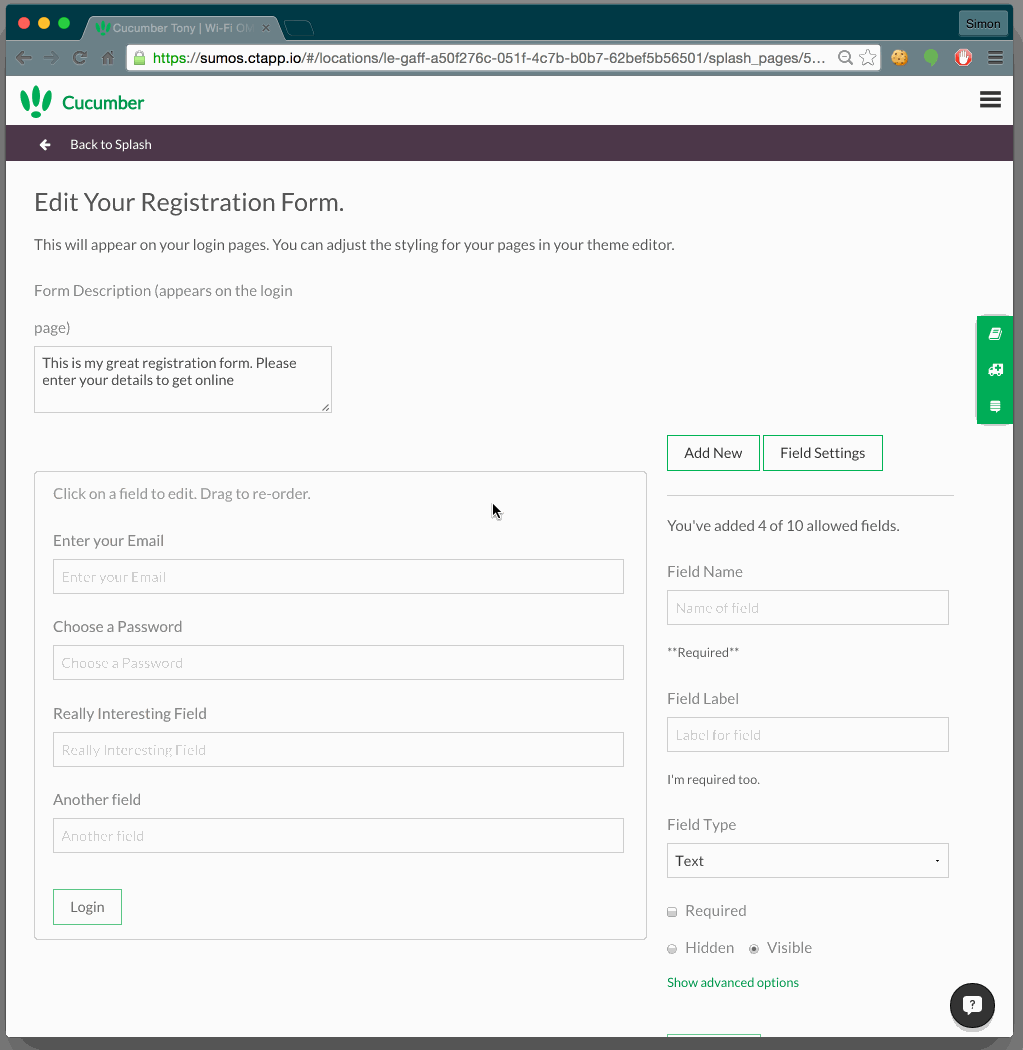Click the Cucumber leaf logo in the header
The width and height of the screenshot is (1023, 1050).
(x=37, y=100)
